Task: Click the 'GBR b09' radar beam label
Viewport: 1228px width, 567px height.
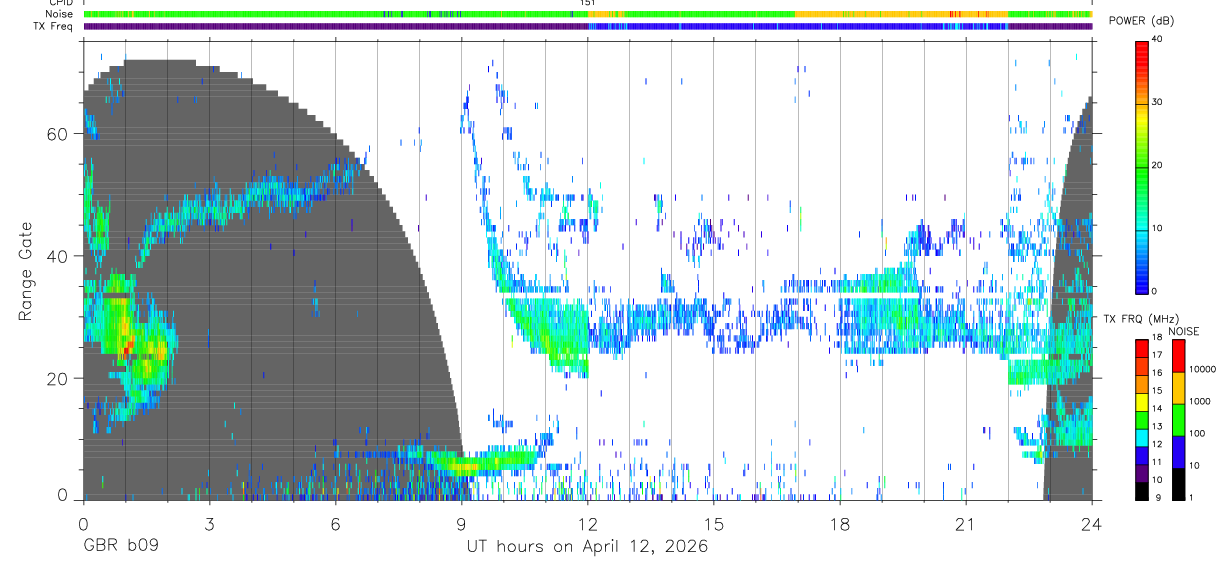Action: coord(121,547)
